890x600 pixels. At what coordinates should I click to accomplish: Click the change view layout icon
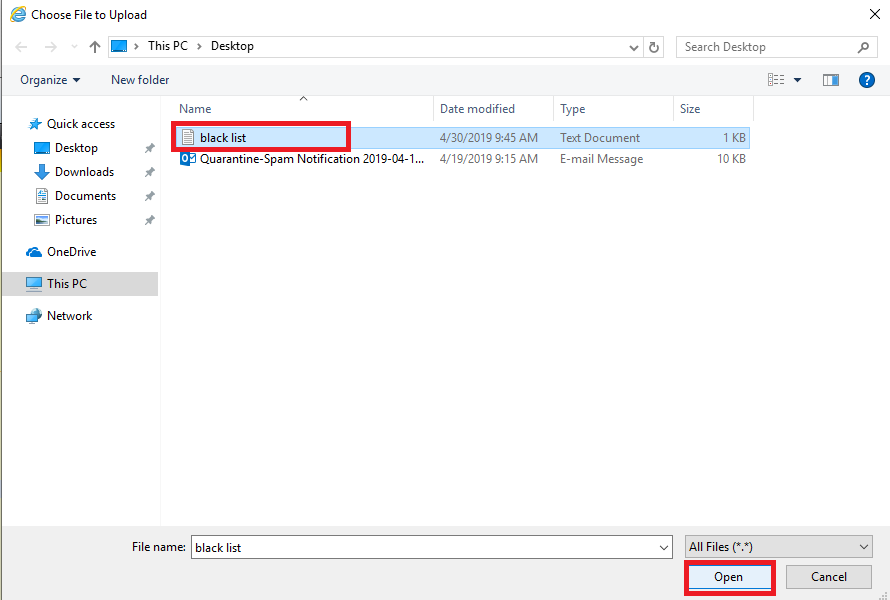[776, 80]
